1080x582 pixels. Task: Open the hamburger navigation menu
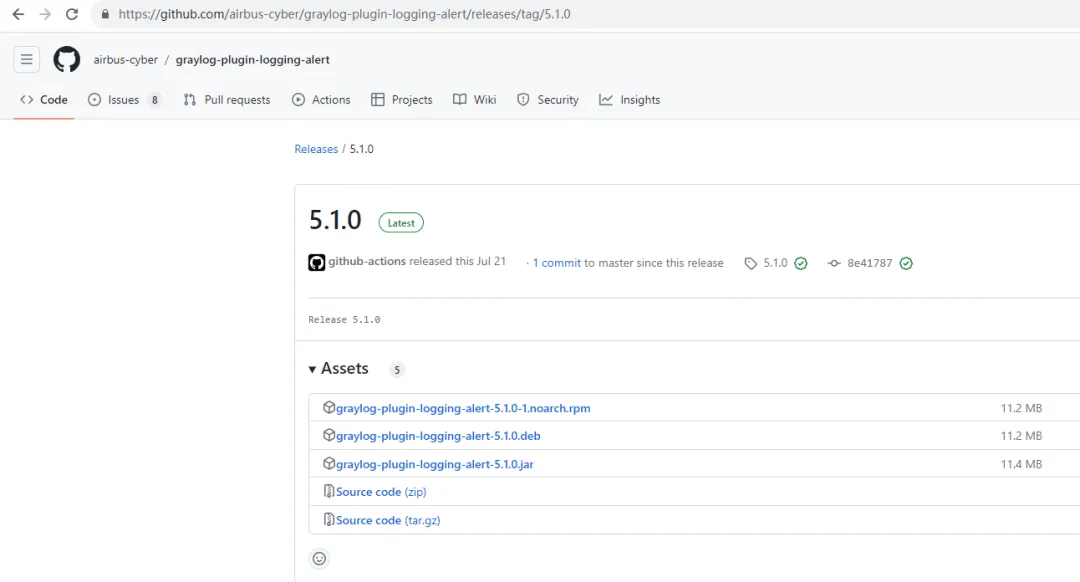[x=27, y=59]
